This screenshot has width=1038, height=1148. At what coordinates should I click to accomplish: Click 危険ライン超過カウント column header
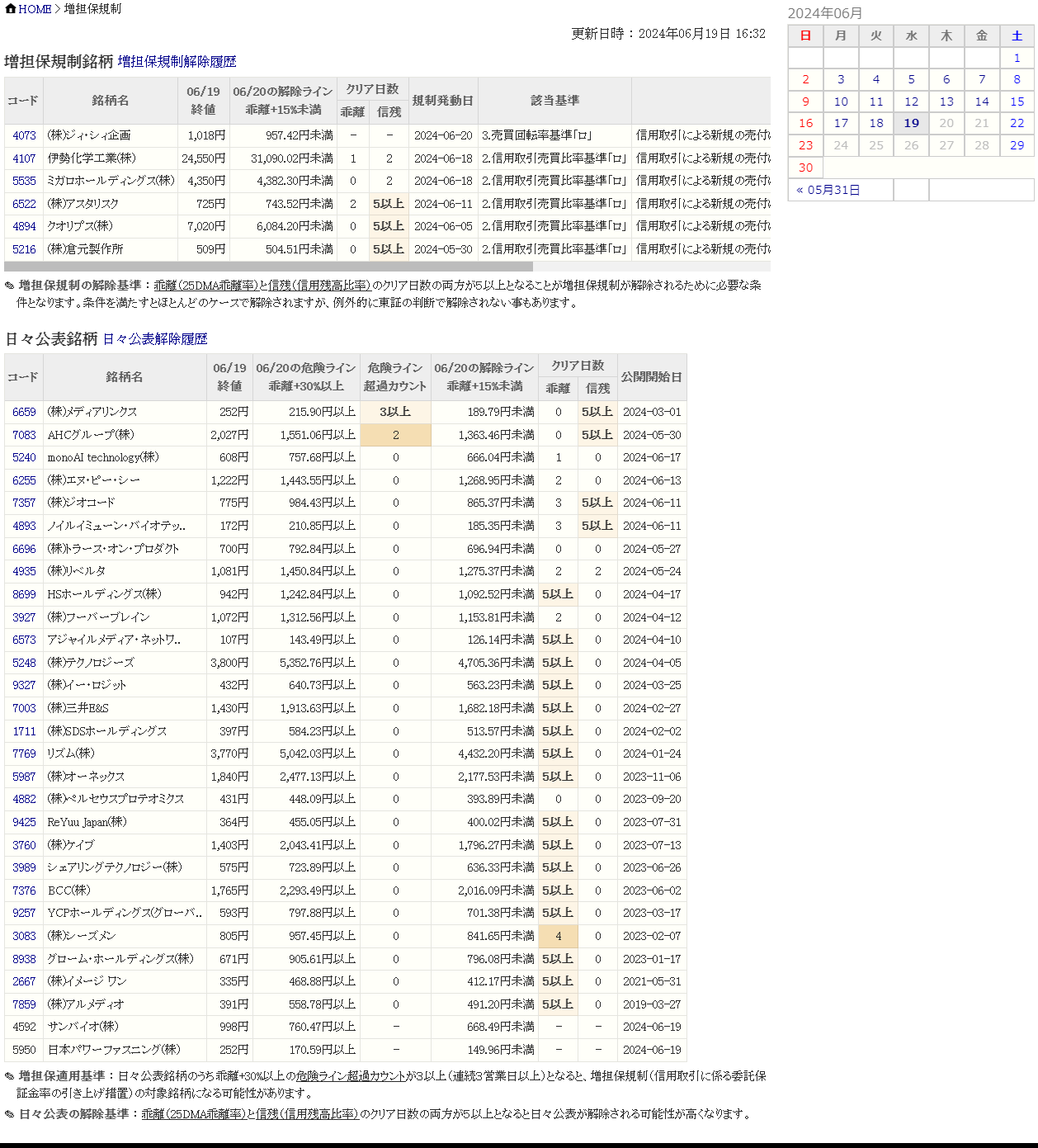pyautogui.click(x=395, y=377)
